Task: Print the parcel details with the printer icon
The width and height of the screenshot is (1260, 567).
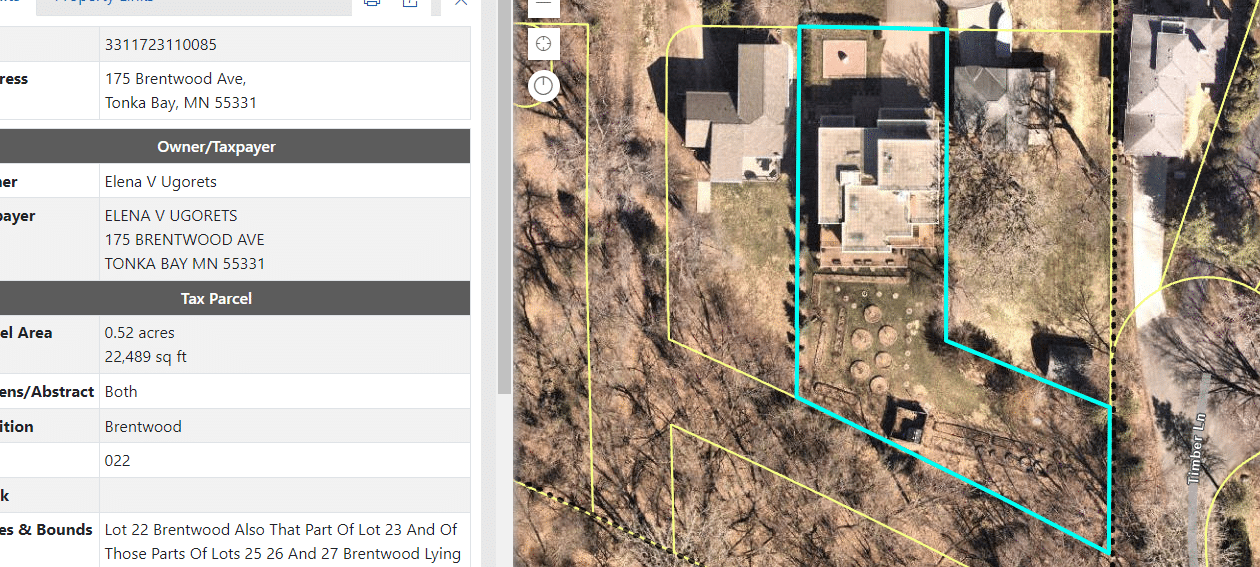Action: 372,3
